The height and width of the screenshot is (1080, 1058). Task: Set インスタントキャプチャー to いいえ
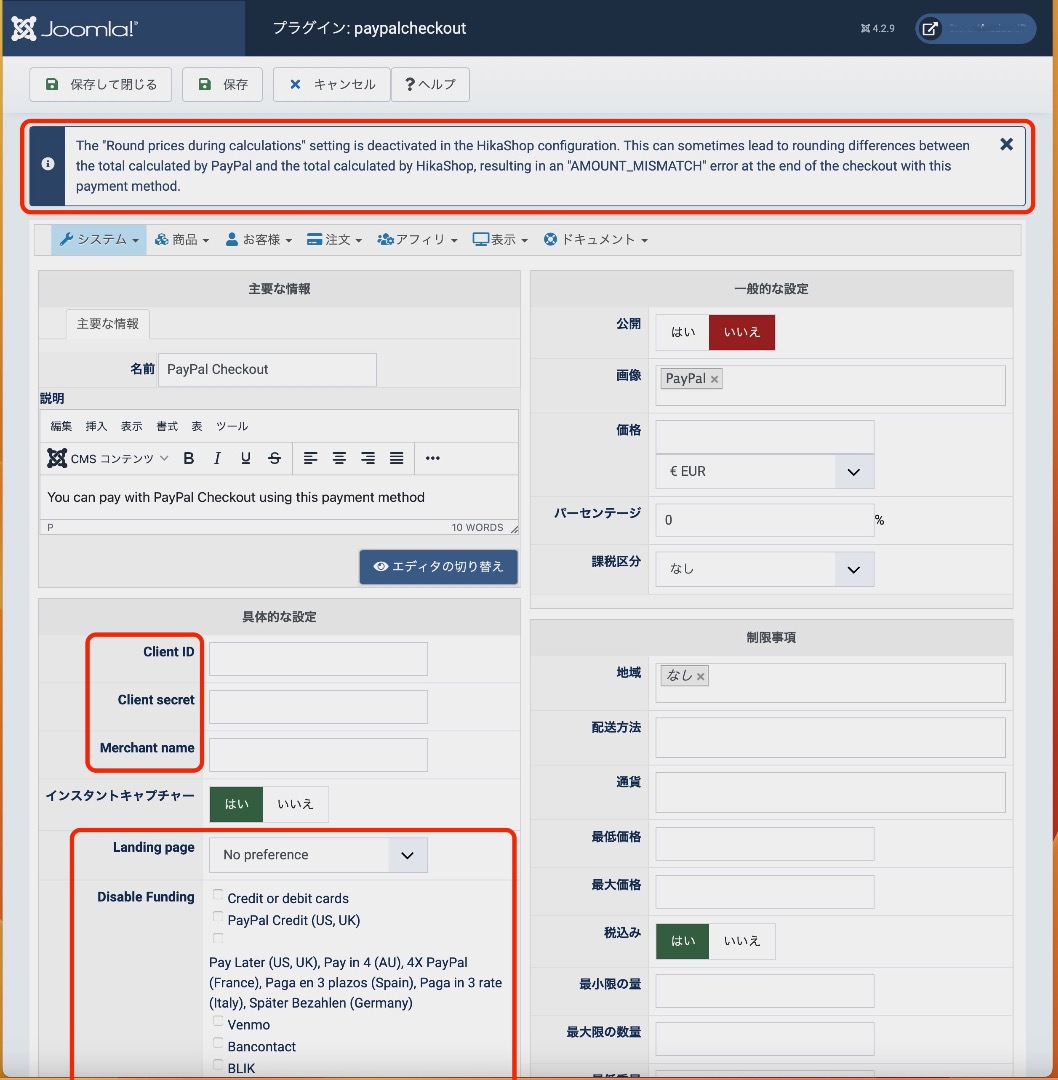[295, 804]
